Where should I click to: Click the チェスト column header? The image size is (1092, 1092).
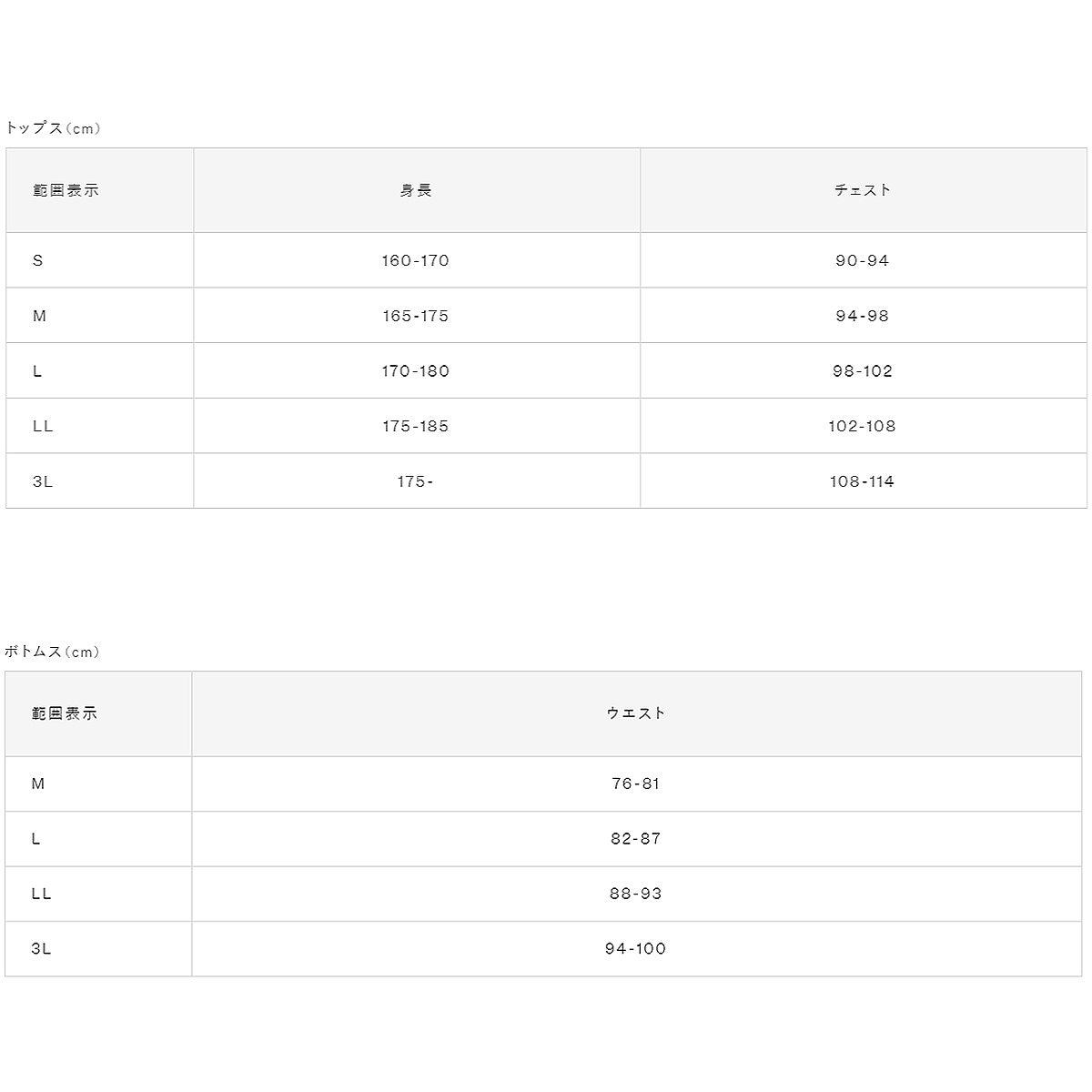[x=863, y=190]
